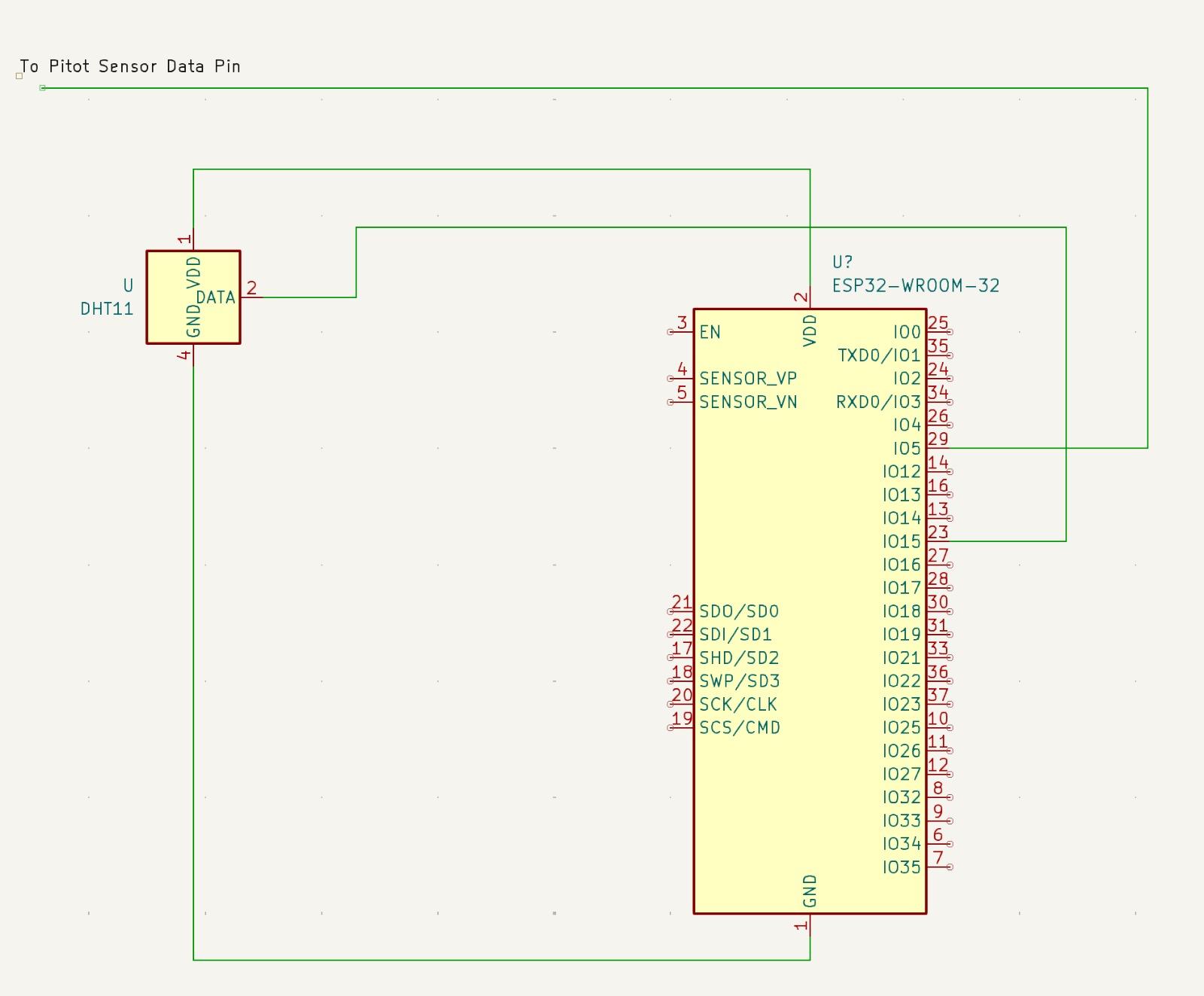
Task: Click pin number 7 next to IO35
Action: (938, 857)
